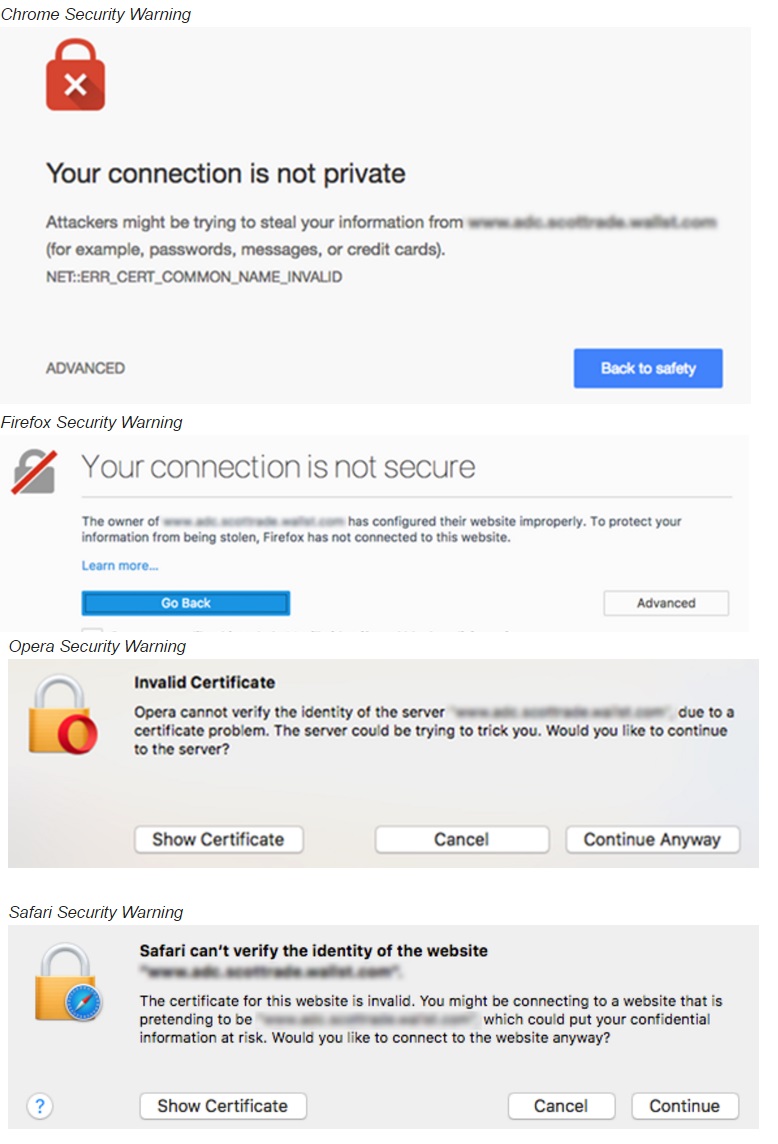Click the NET::ERR_CERT_COMMON_NAME_INVALID error code
This screenshot has height=1144, width=778.
(x=194, y=277)
